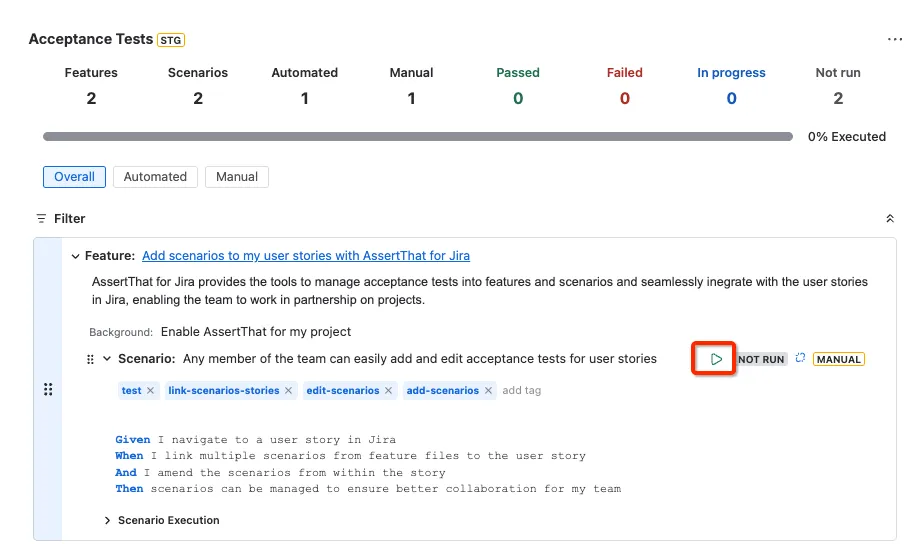The height and width of the screenshot is (544, 920).
Task: Click the 'add-scenarios' tag label
Action: (442, 390)
